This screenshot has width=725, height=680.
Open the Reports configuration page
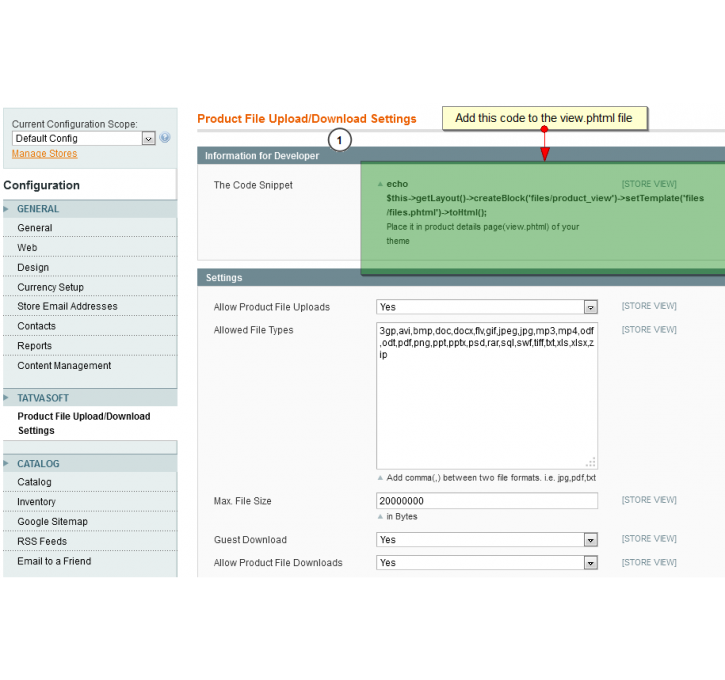(x=34, y=346)
